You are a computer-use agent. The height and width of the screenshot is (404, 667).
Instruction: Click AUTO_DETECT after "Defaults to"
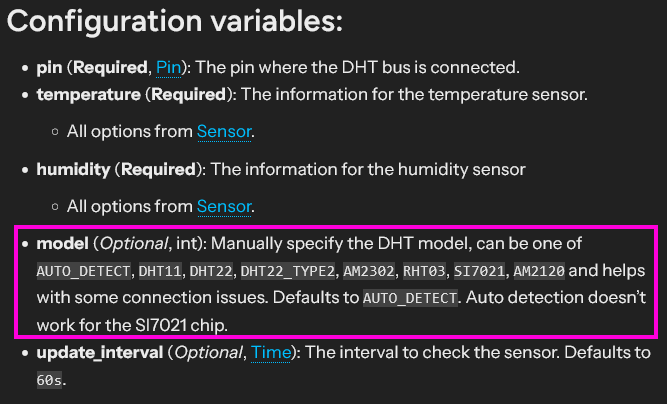click(410, 299)
